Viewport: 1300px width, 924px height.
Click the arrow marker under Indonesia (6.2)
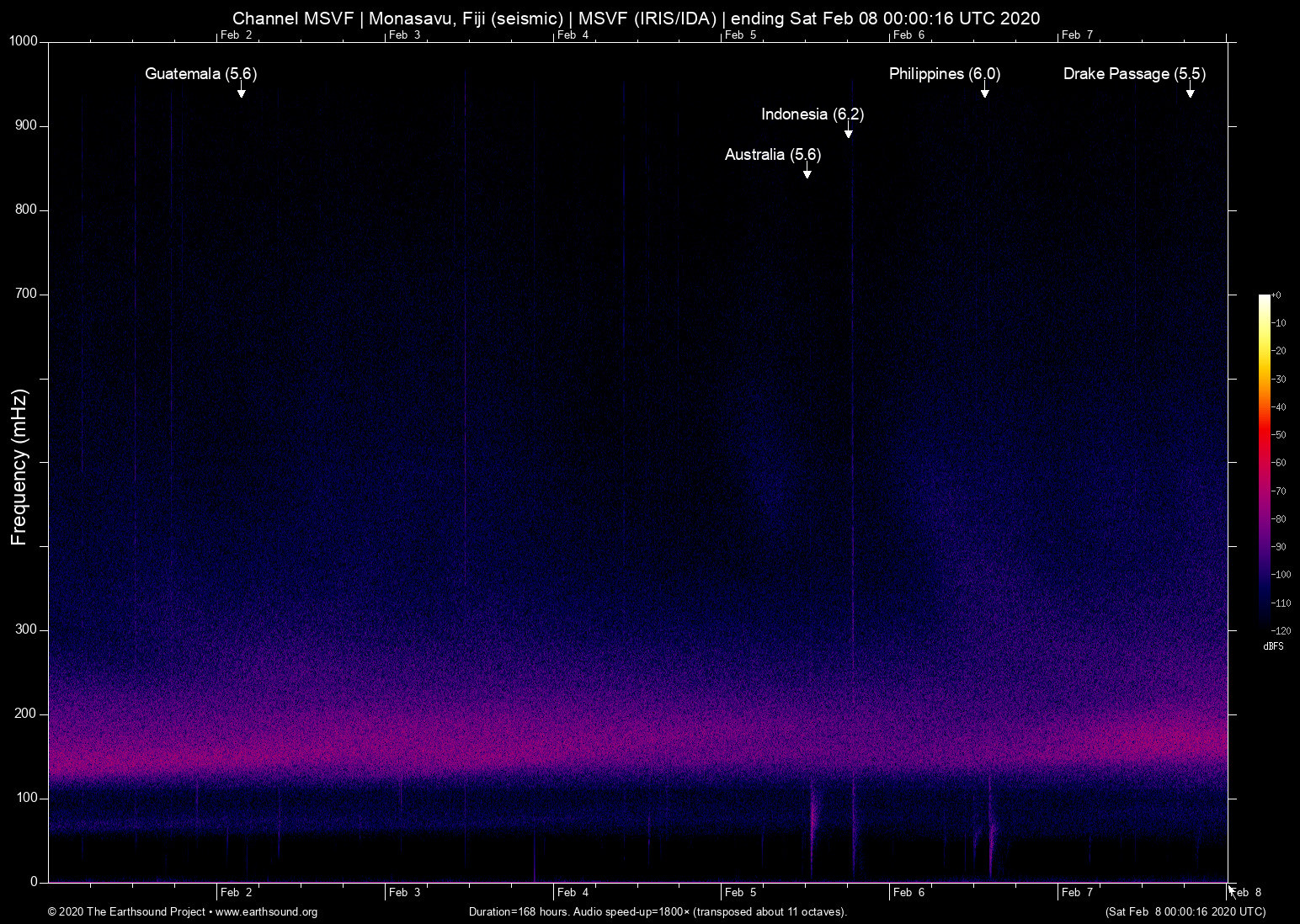848,133
